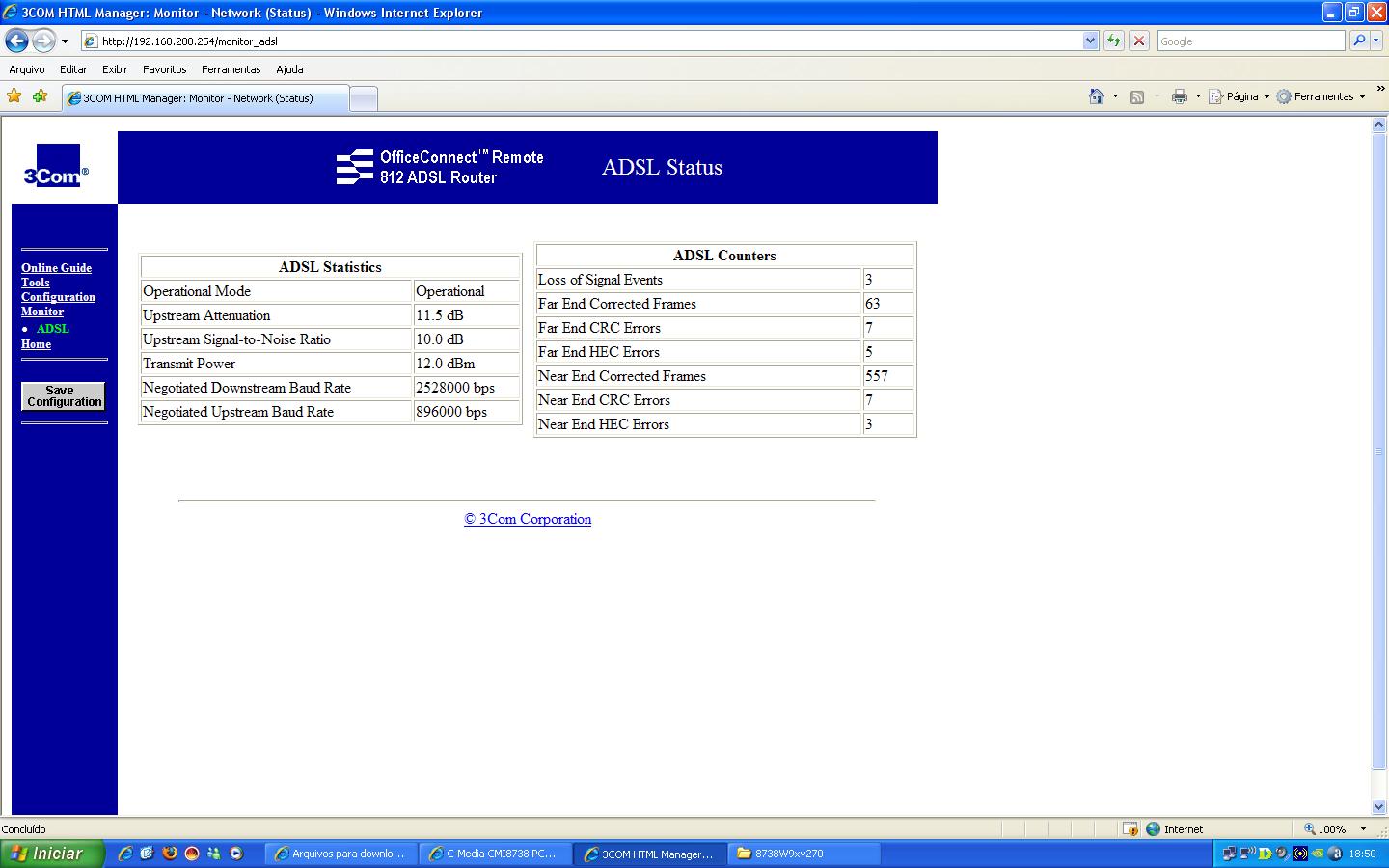Image resolution: width=1389 pixels, height=868 pixels.
Task: Click the URL address field
Action: 590,41
